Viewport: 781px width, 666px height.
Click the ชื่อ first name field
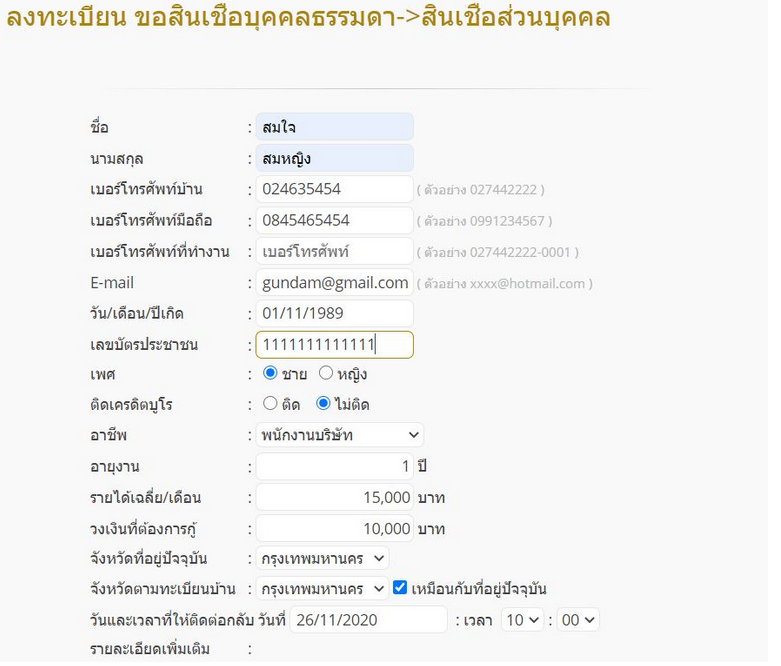[334, 129]
